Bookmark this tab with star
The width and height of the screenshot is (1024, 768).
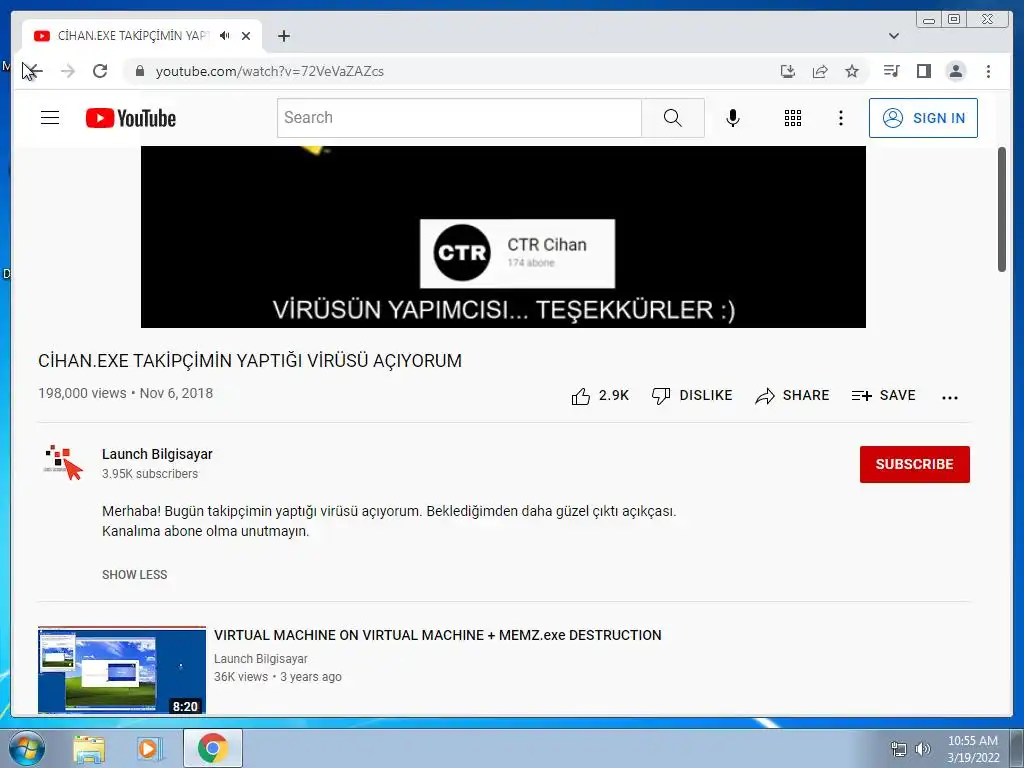(852, 71)
